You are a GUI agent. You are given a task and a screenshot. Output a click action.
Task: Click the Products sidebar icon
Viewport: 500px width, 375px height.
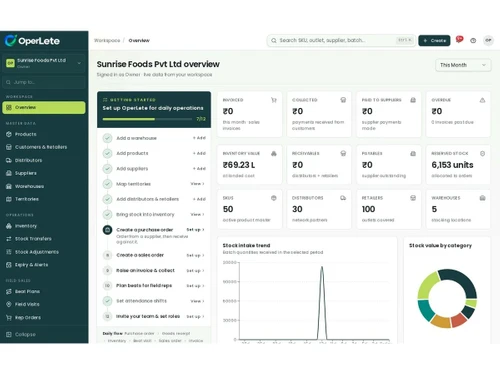pos(9,134)
